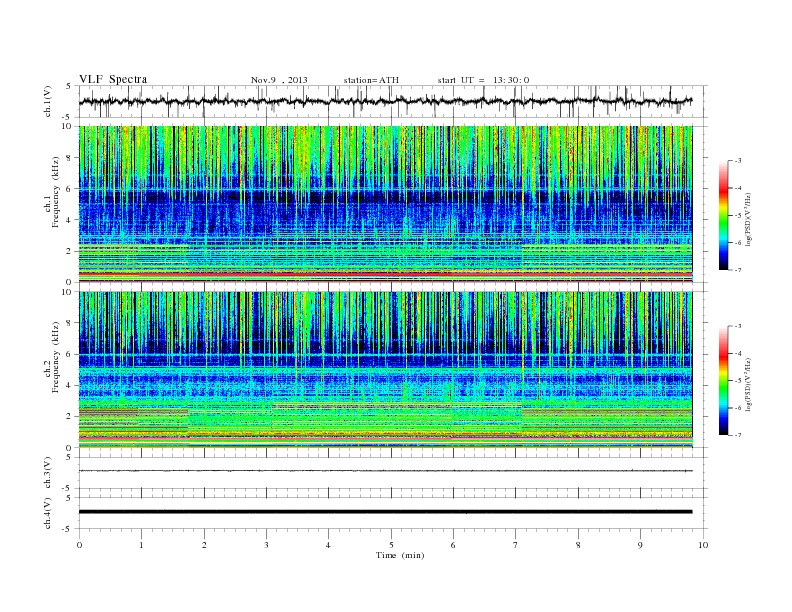Click the "VLF Spectra" title text

[113, 79]
